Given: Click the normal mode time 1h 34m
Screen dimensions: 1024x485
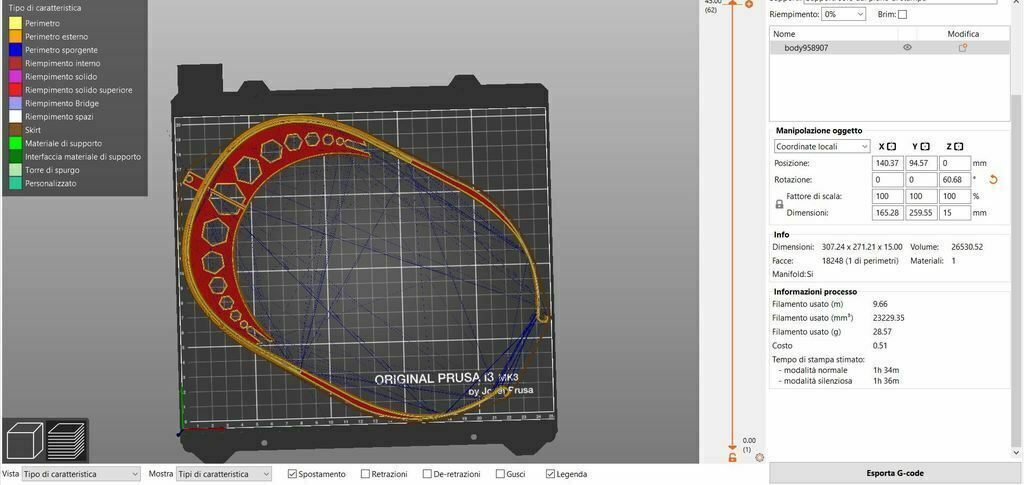Looking at the screenshot, I should click(x=886, y=370).
